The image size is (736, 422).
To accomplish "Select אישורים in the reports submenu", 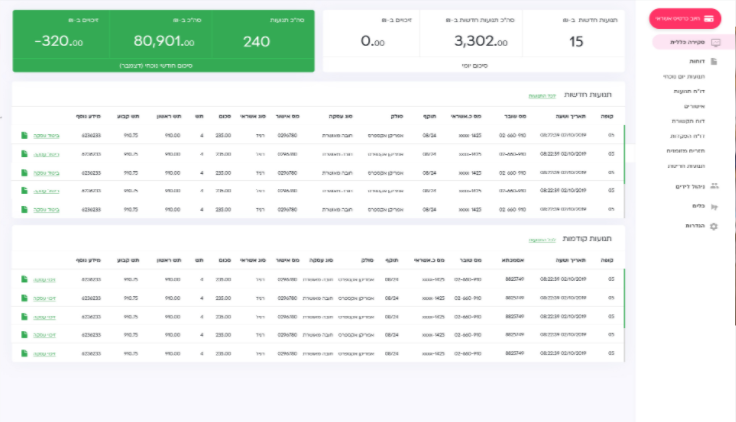I will point(693,105).
